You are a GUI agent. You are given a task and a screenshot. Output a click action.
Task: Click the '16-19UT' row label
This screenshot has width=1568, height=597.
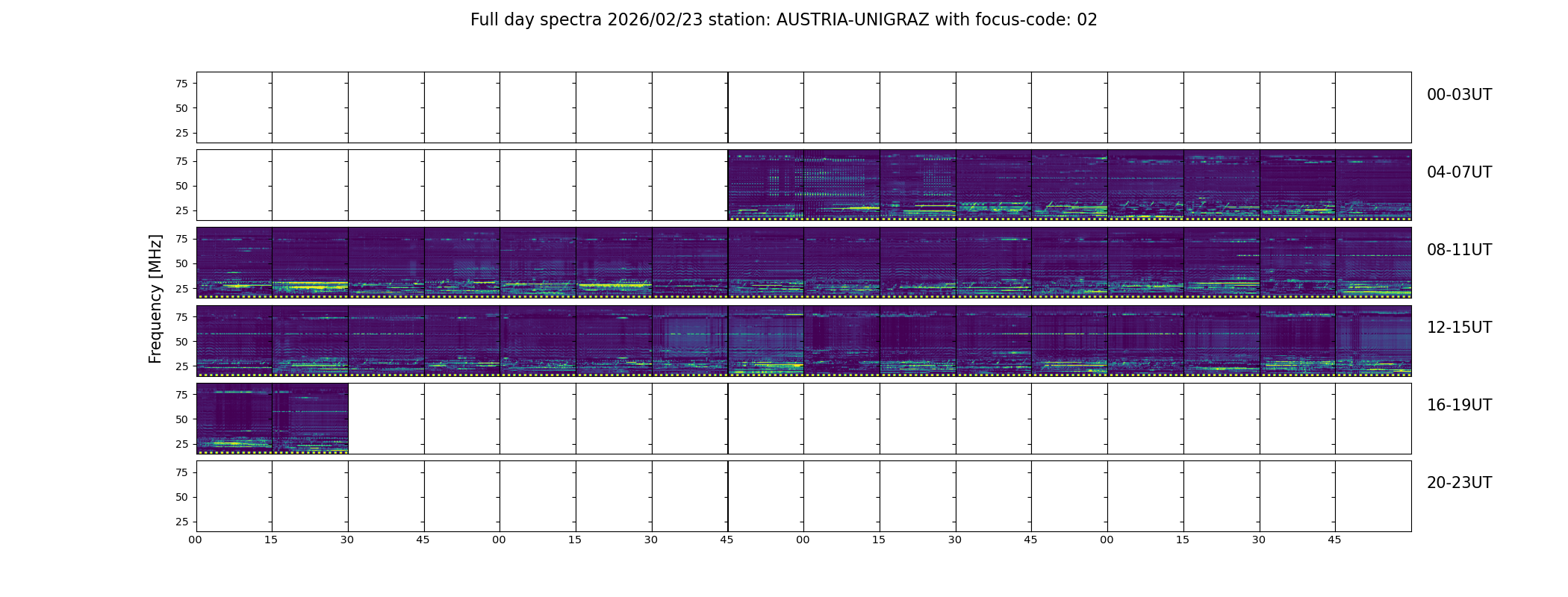(x=1459, y=405)
